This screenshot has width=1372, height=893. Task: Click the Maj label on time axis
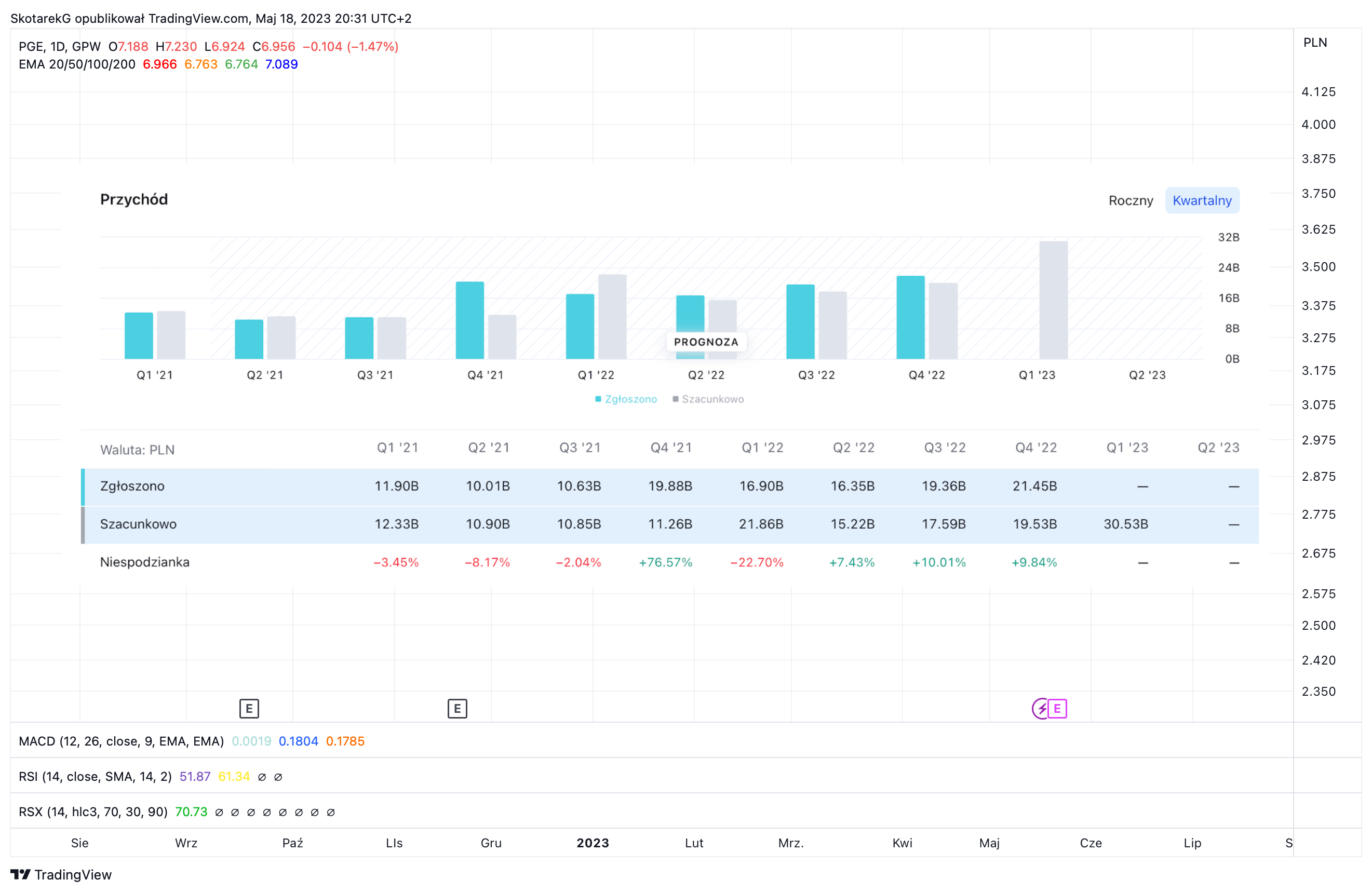pyautogui.click(x=989, y=843)
